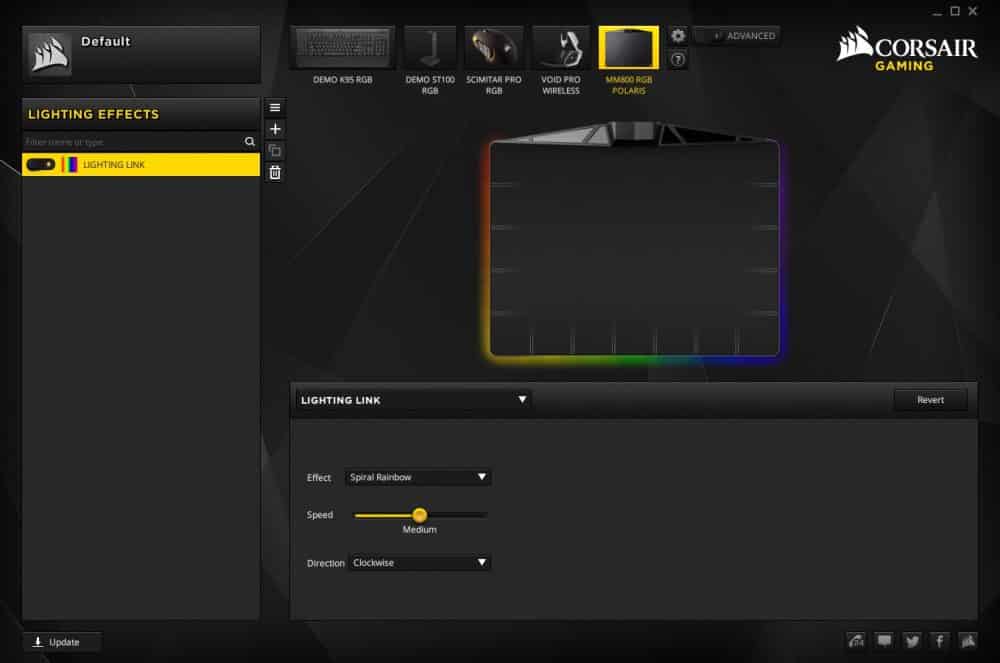The height and width of the screenshot is (663, 1000).
Task: Open the Facebook icon
Action: (940, 641)
